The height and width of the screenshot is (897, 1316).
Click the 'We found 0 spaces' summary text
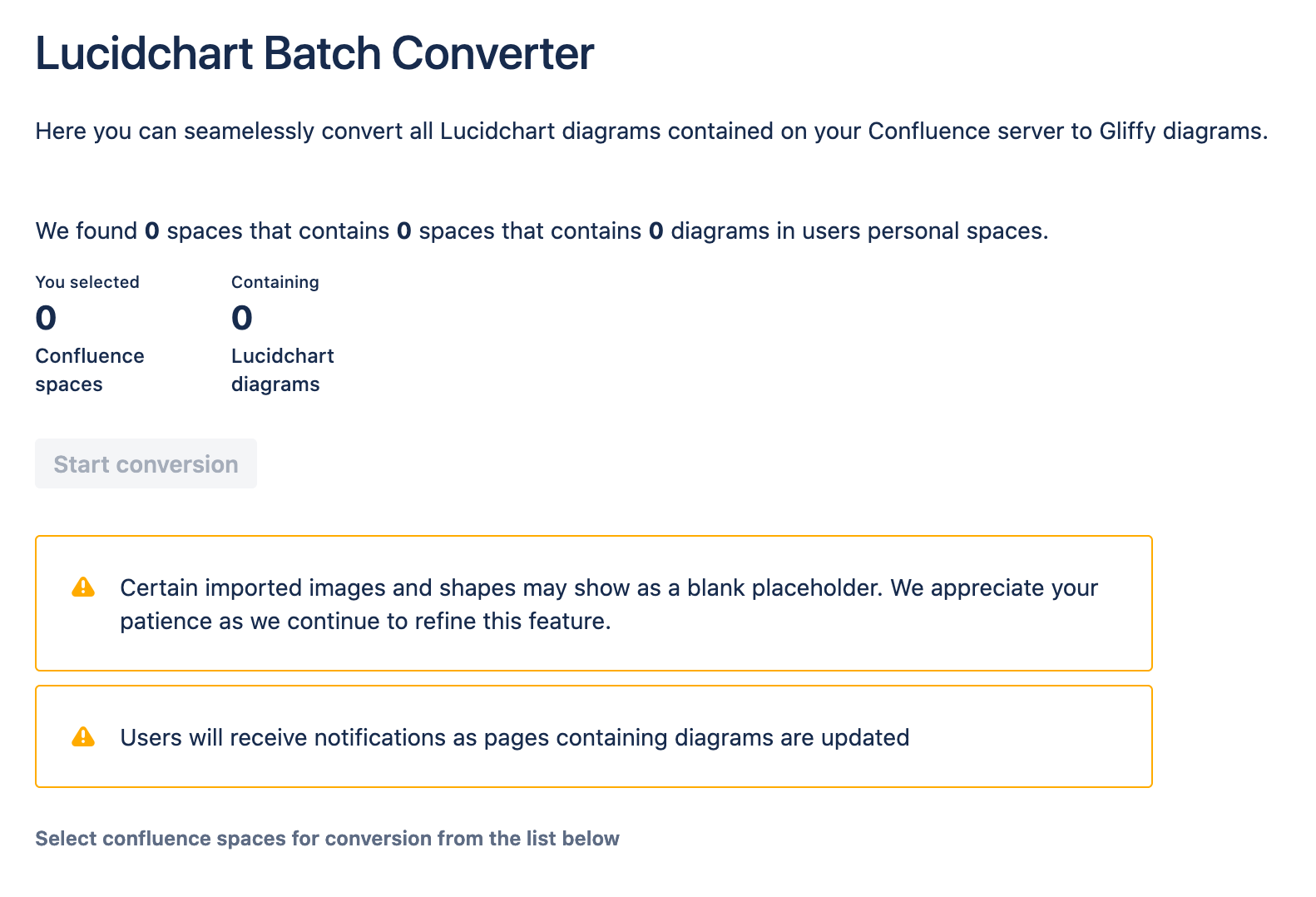(x=541, y=230)
